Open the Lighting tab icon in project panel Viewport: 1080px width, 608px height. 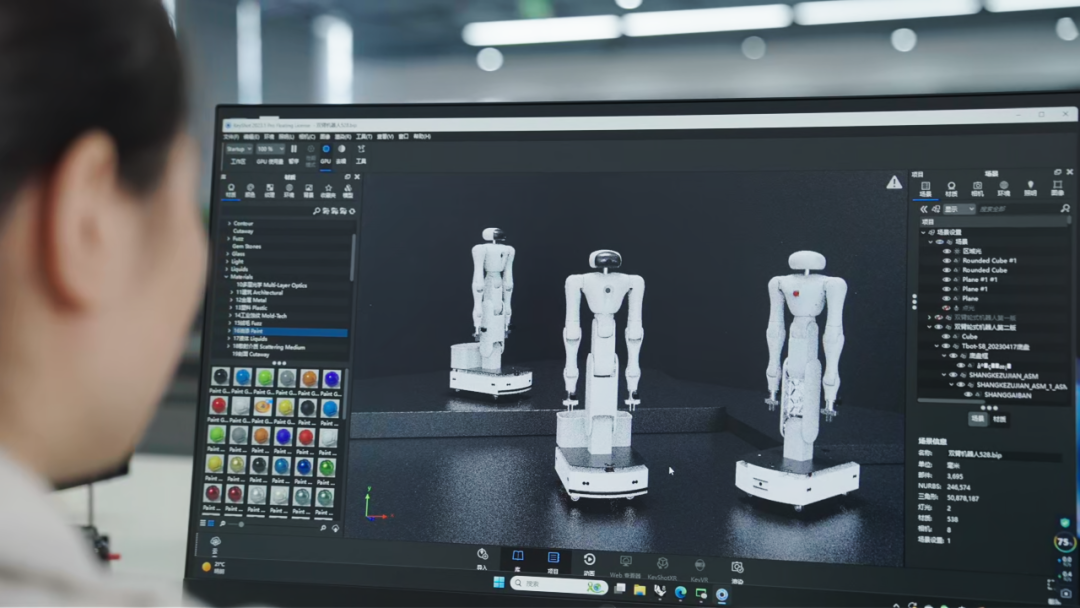click(x=1030, y=187)
